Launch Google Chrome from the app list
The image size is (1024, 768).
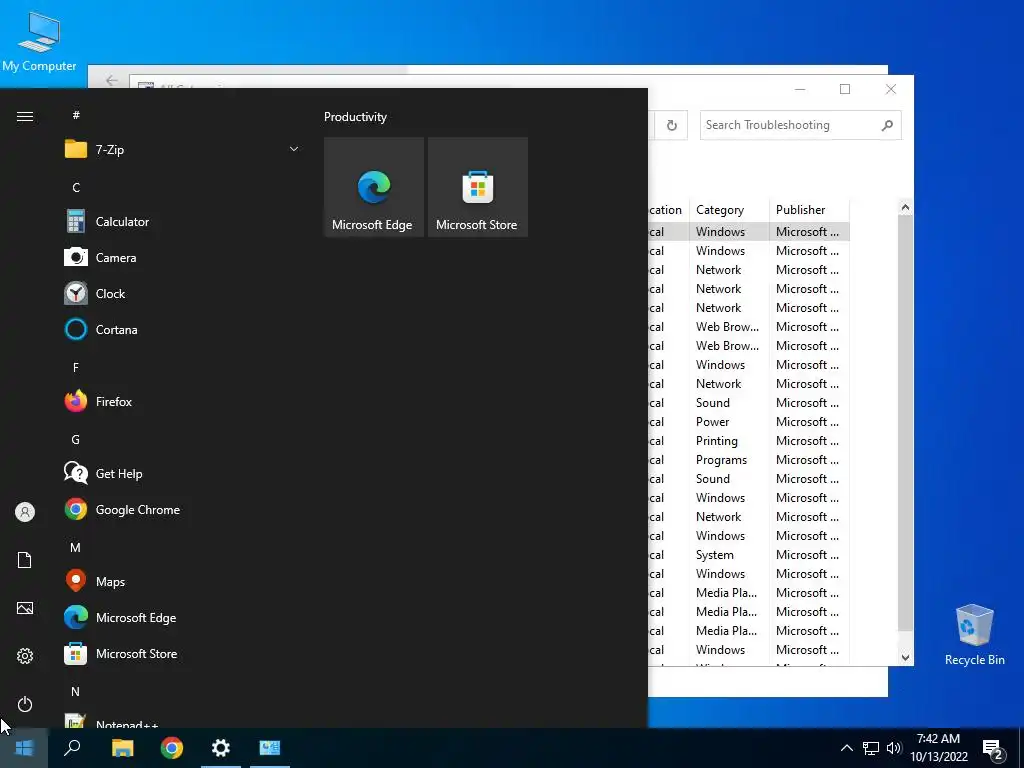(x=182, y=509)
